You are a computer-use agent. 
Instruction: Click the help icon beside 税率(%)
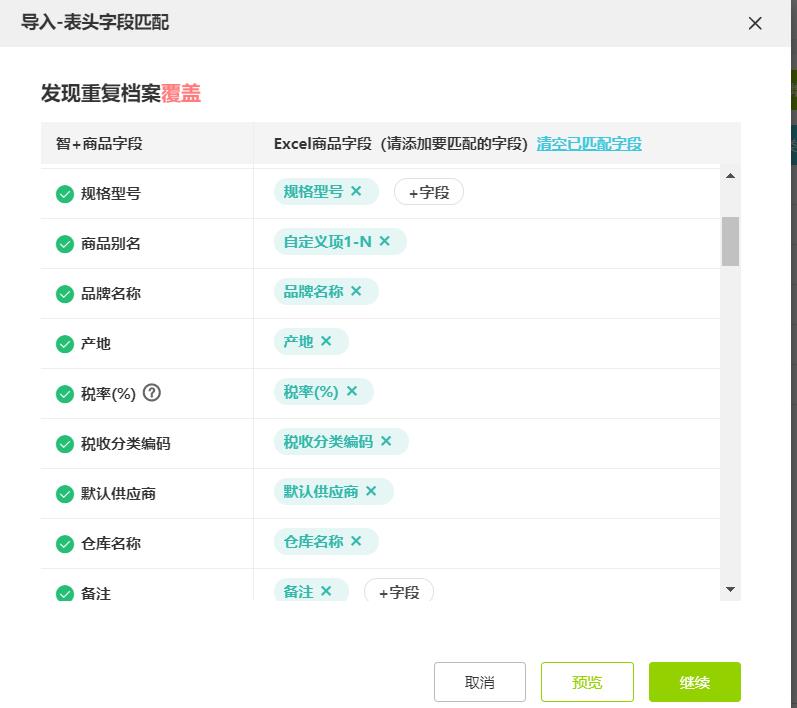152,393
